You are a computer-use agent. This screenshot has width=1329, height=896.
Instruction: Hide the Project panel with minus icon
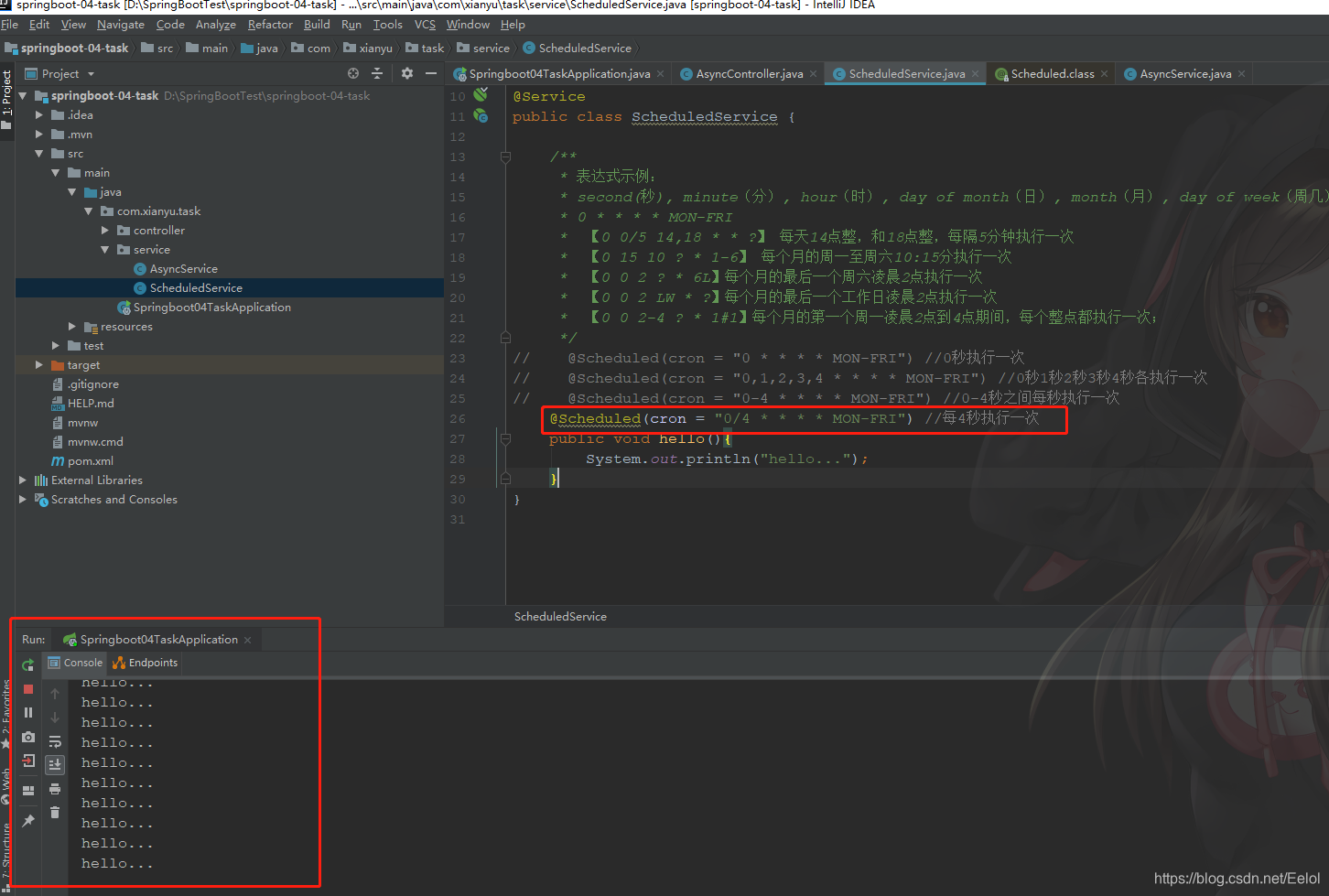(431, 73)
